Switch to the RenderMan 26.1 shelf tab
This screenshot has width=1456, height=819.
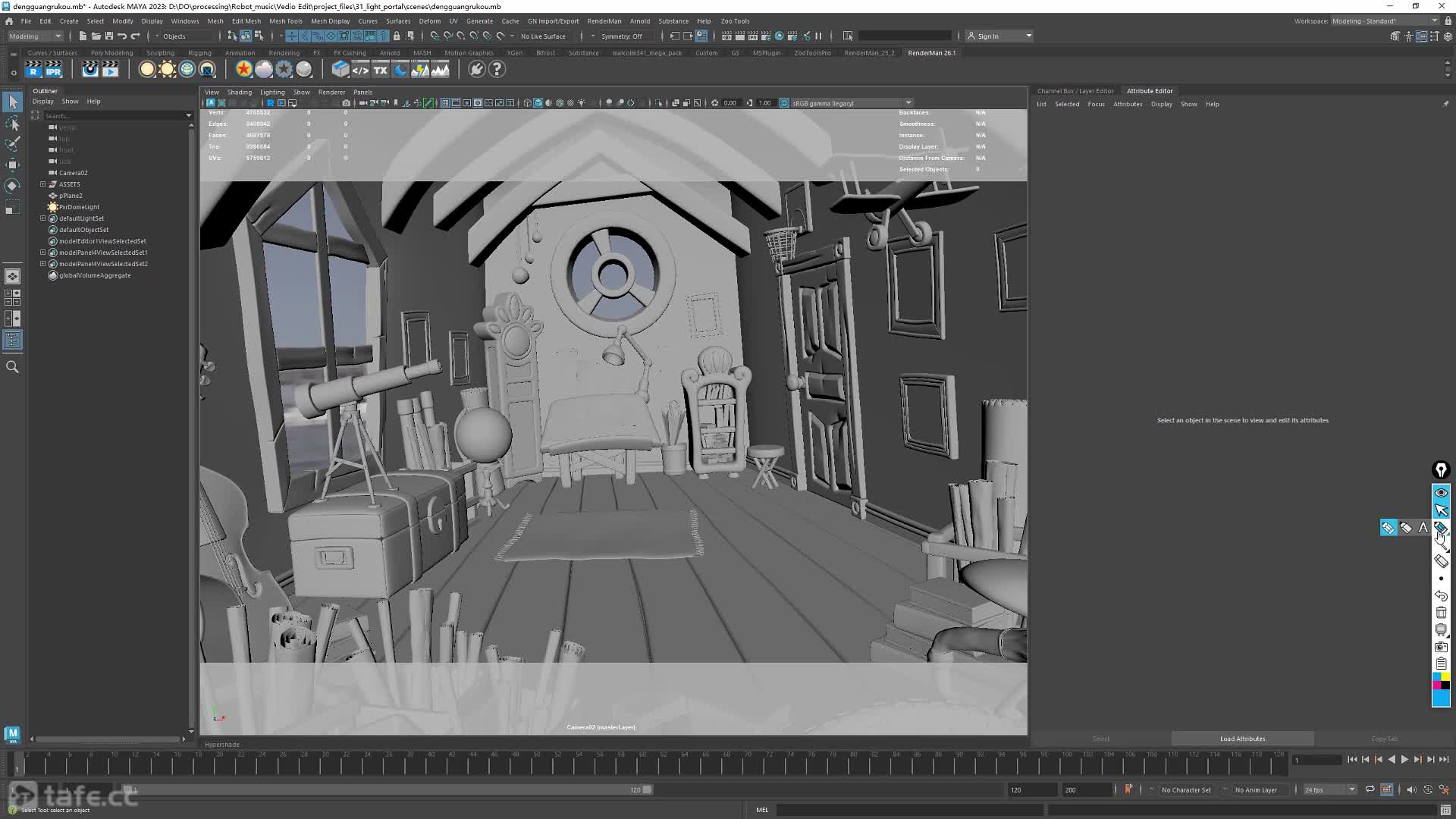tap(931, 53)
